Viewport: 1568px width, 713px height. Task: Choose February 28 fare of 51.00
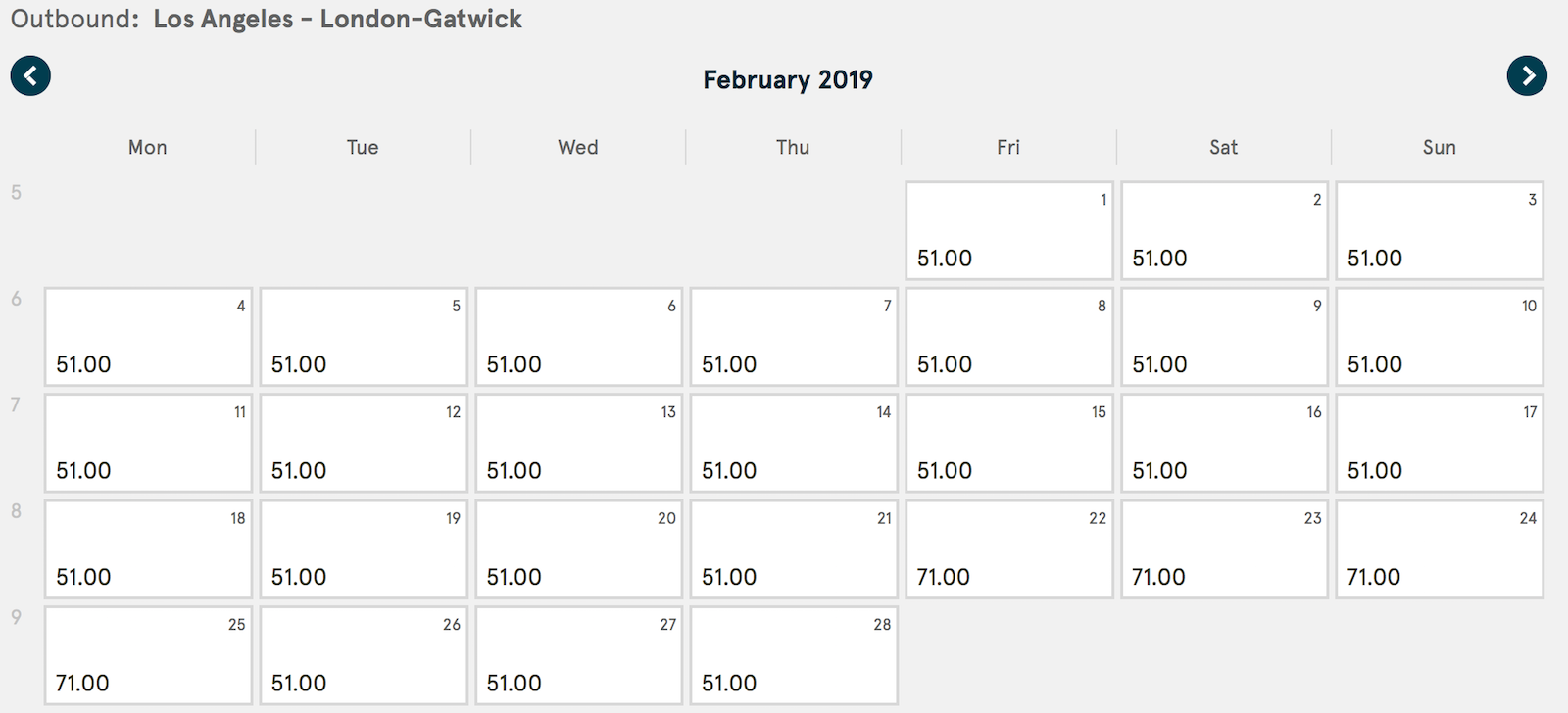click(x=794, y=655)
